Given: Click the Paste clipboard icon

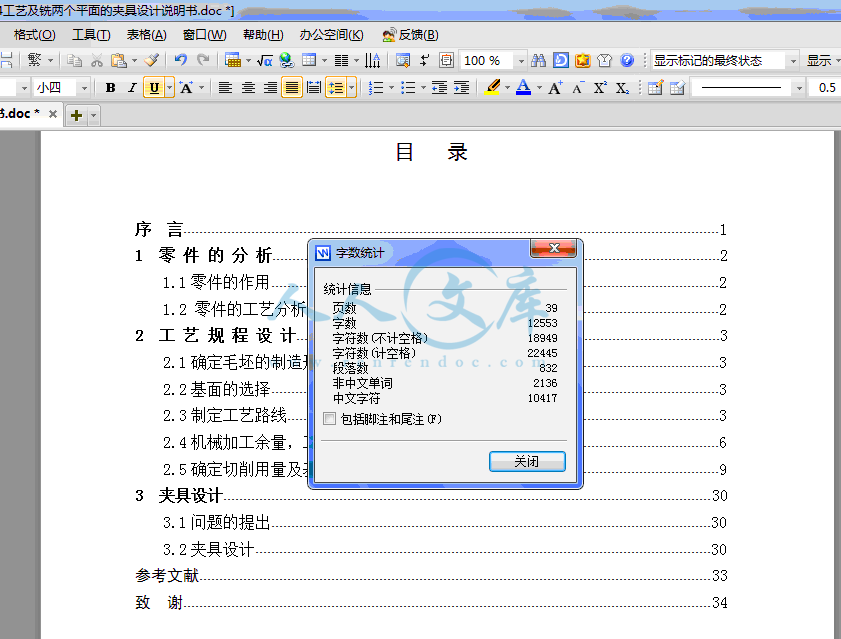Looking at the screenshot, I should click(x=118, y=61).
